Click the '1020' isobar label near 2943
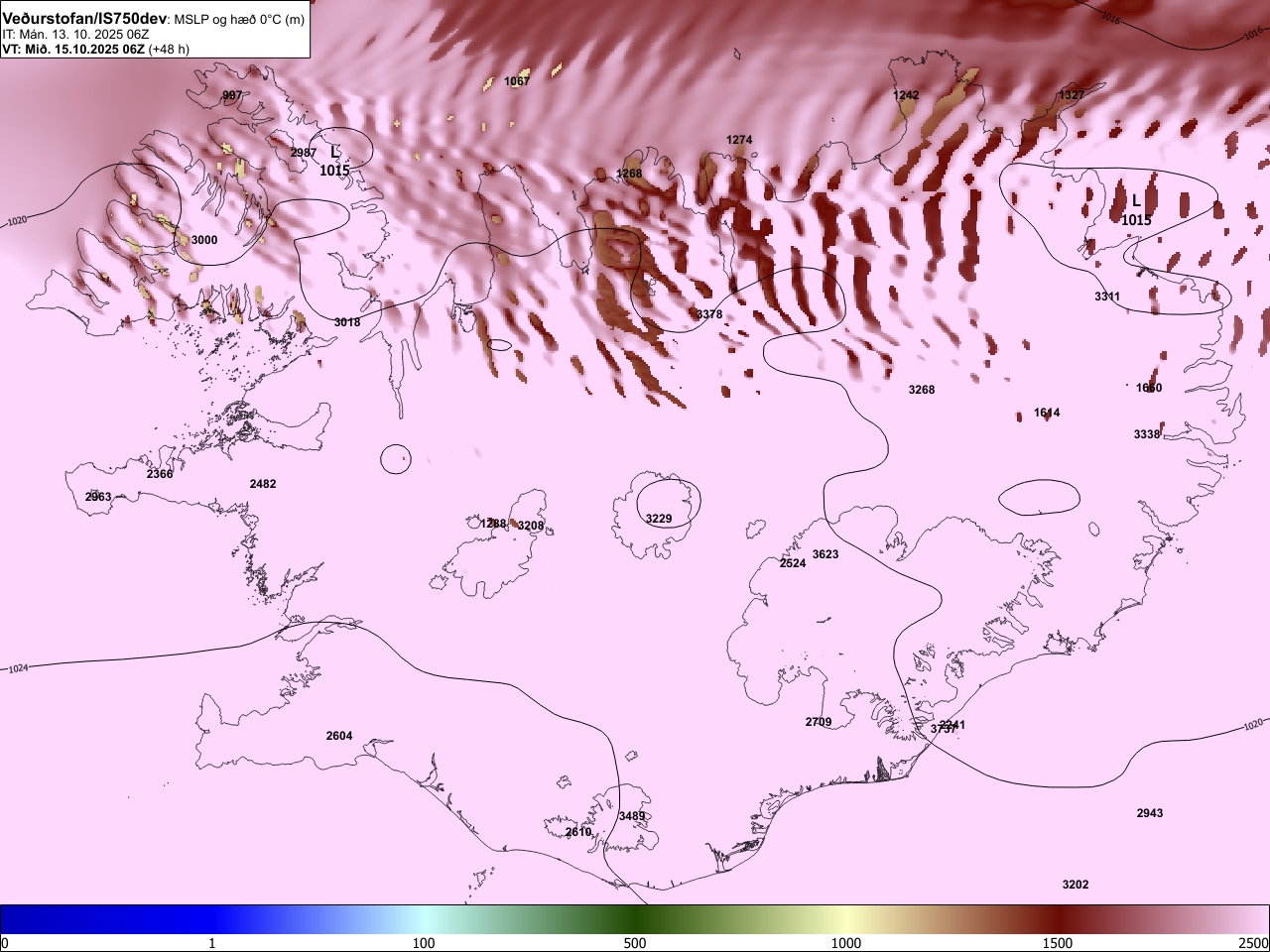Image resolution: width=1270 pixels, height=952 pixels. click(1253, 725)
